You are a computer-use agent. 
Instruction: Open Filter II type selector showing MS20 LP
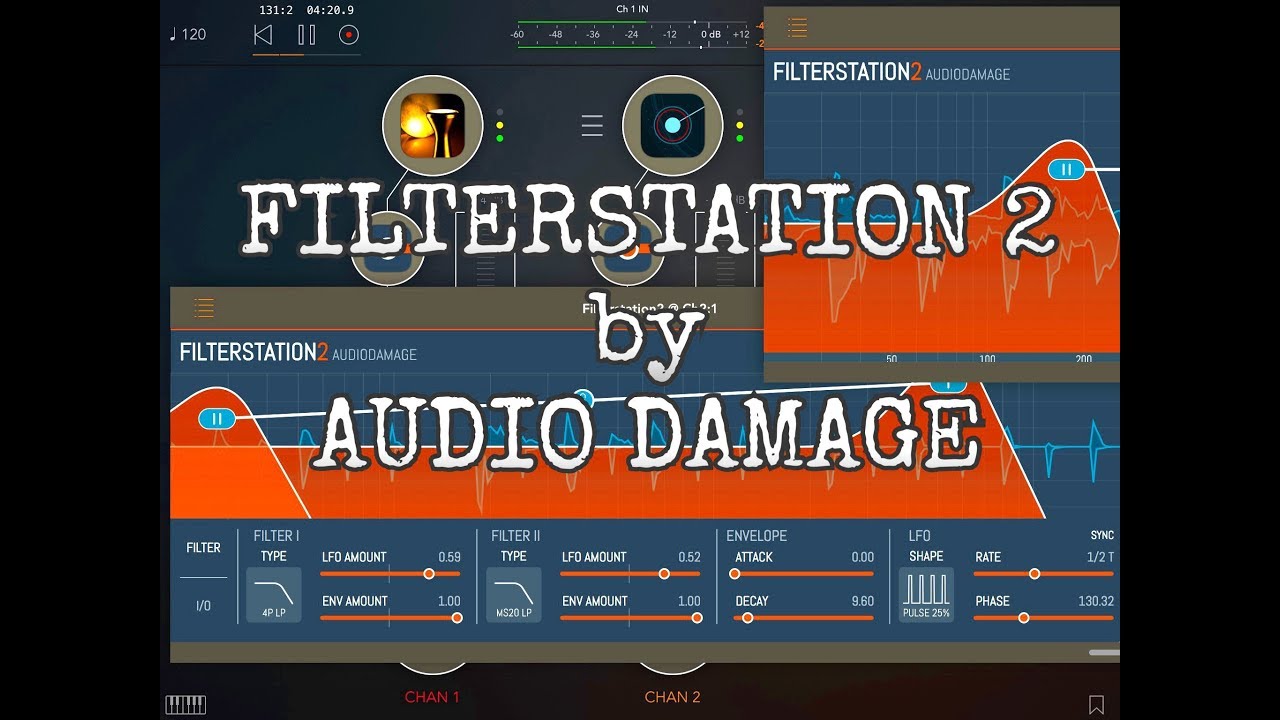click(x=514, y=595)
